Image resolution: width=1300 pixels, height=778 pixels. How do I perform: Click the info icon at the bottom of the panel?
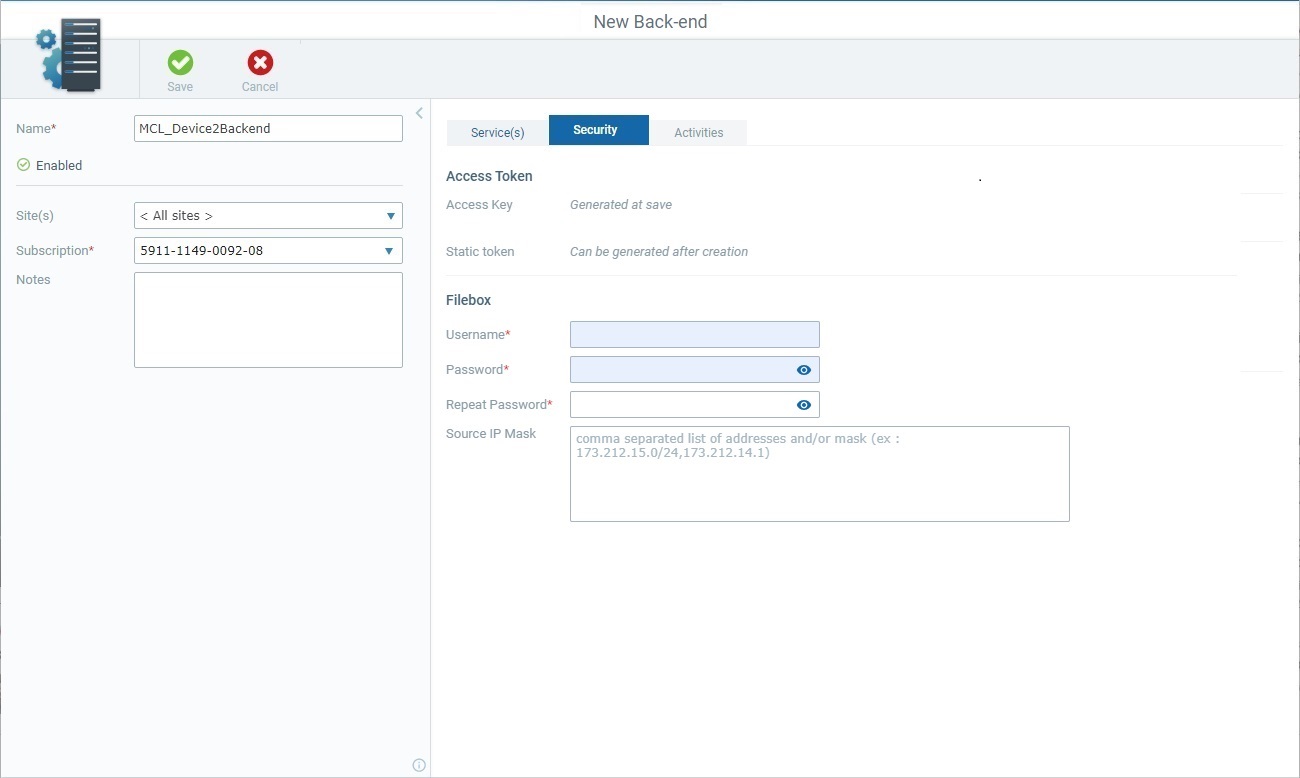click(x=418, y=764)
